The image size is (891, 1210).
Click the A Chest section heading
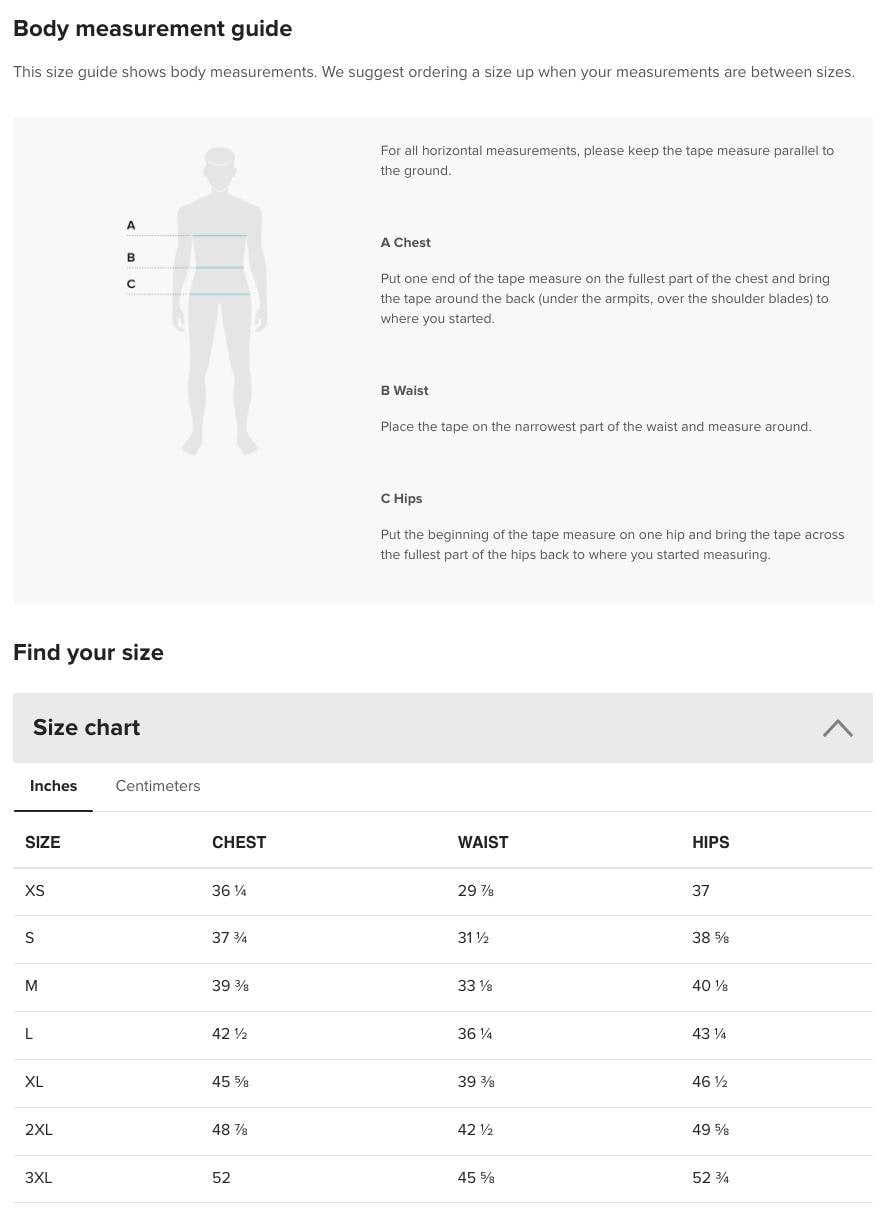pyautogui.click(x=405, y=242)
